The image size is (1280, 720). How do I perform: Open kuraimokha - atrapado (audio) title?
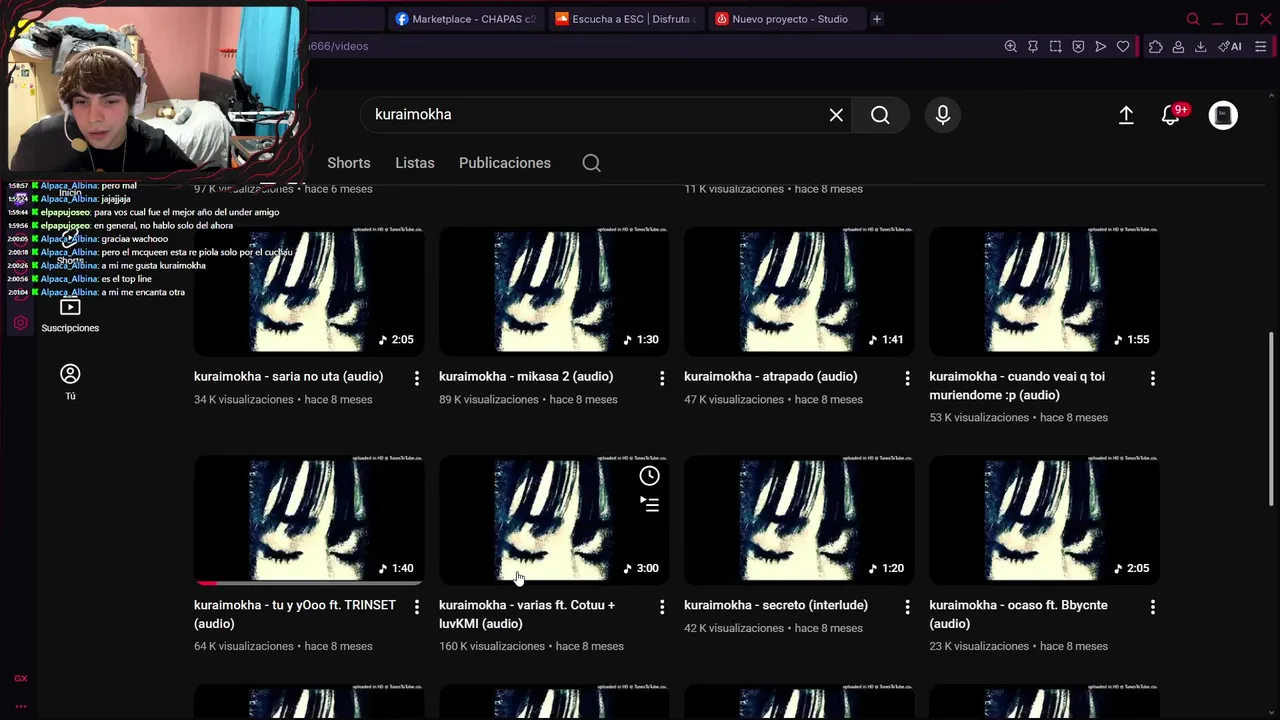click(771, 377)
